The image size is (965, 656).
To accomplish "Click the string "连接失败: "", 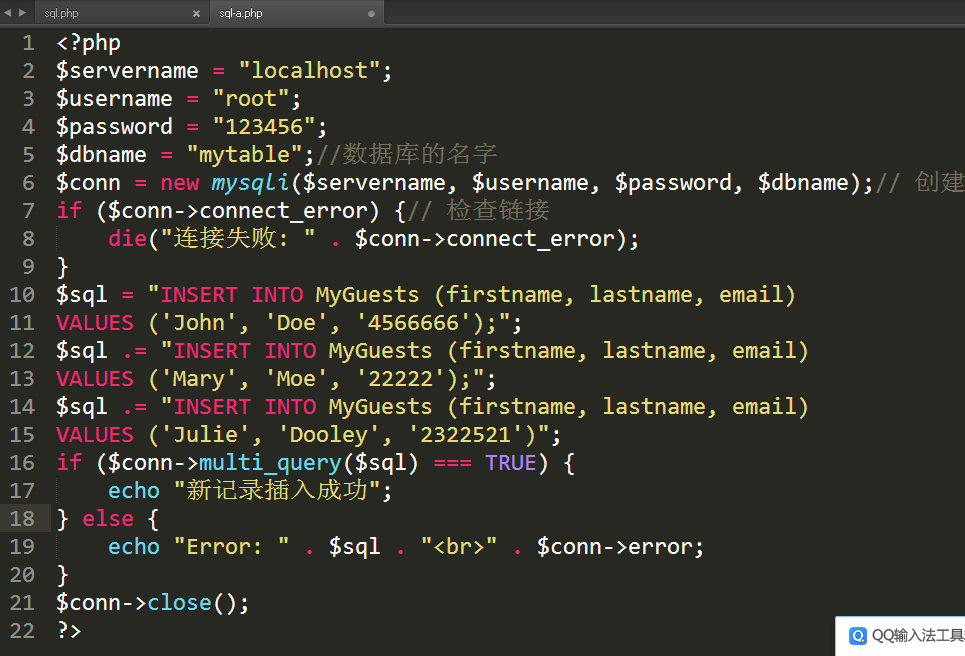I will [238, 239].
